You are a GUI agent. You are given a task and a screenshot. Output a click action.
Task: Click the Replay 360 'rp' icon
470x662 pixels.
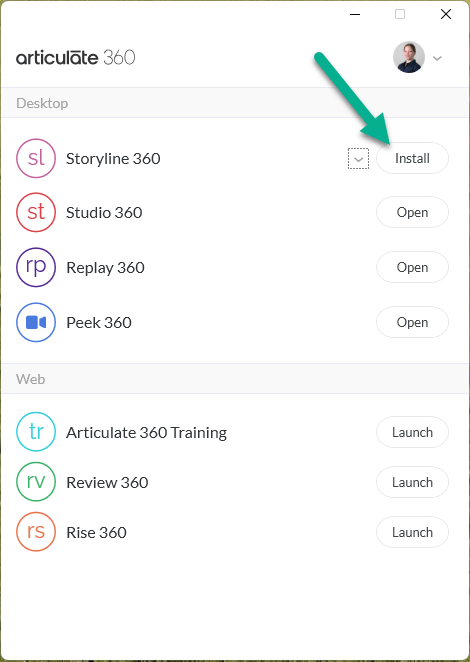pos(36,267)
